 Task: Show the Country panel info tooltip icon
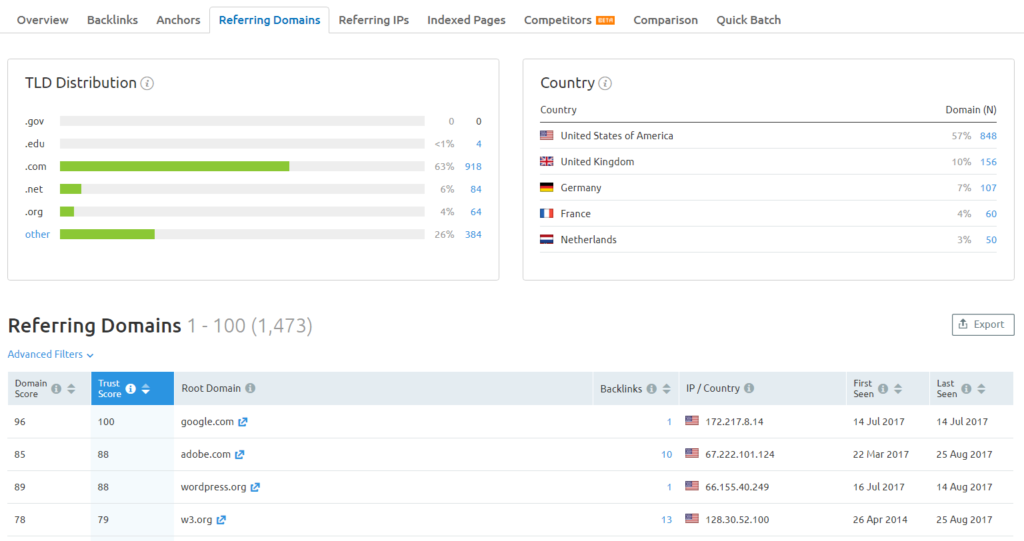(605, 84)
